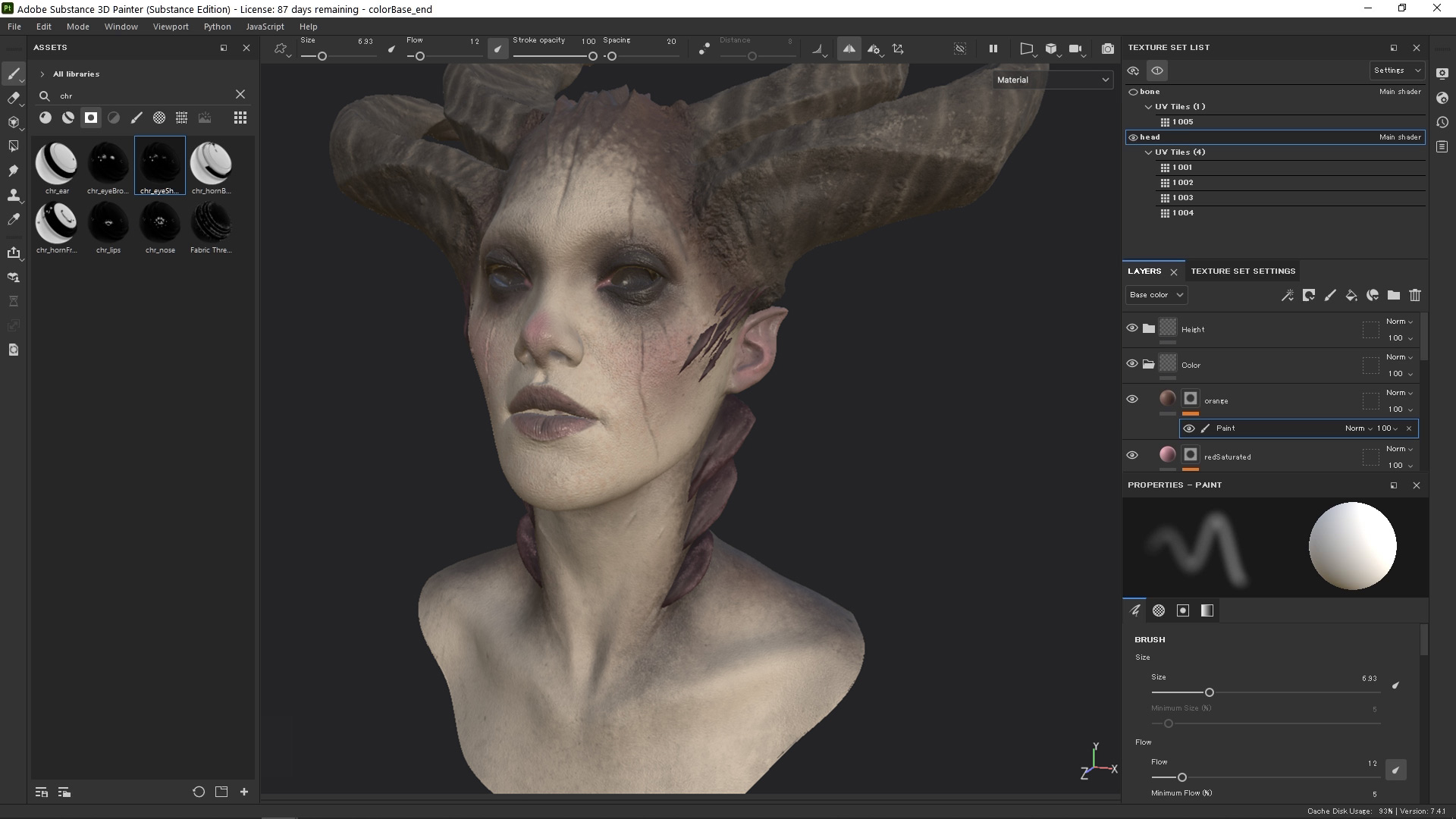The width and height of the screenshot is (1456, 819).
Task: Activate the Projection tool
Action: pyautogui.click(x=14, y=121)
